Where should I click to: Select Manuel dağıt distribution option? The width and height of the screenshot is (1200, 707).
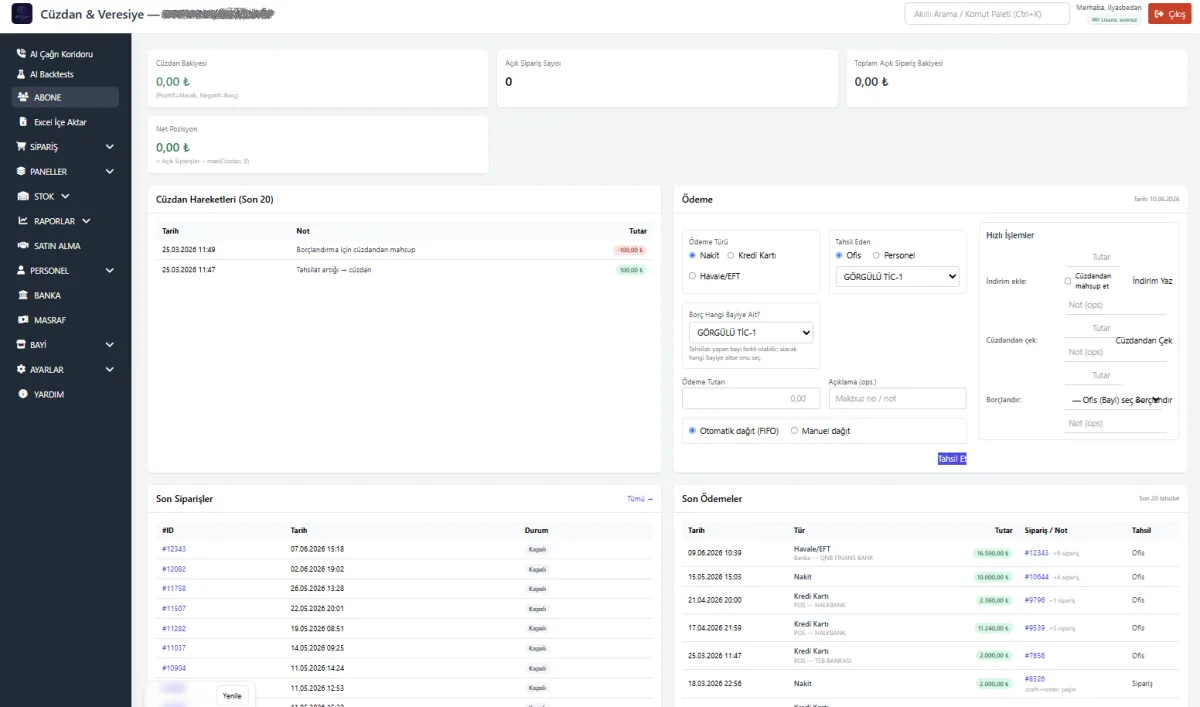794,431
